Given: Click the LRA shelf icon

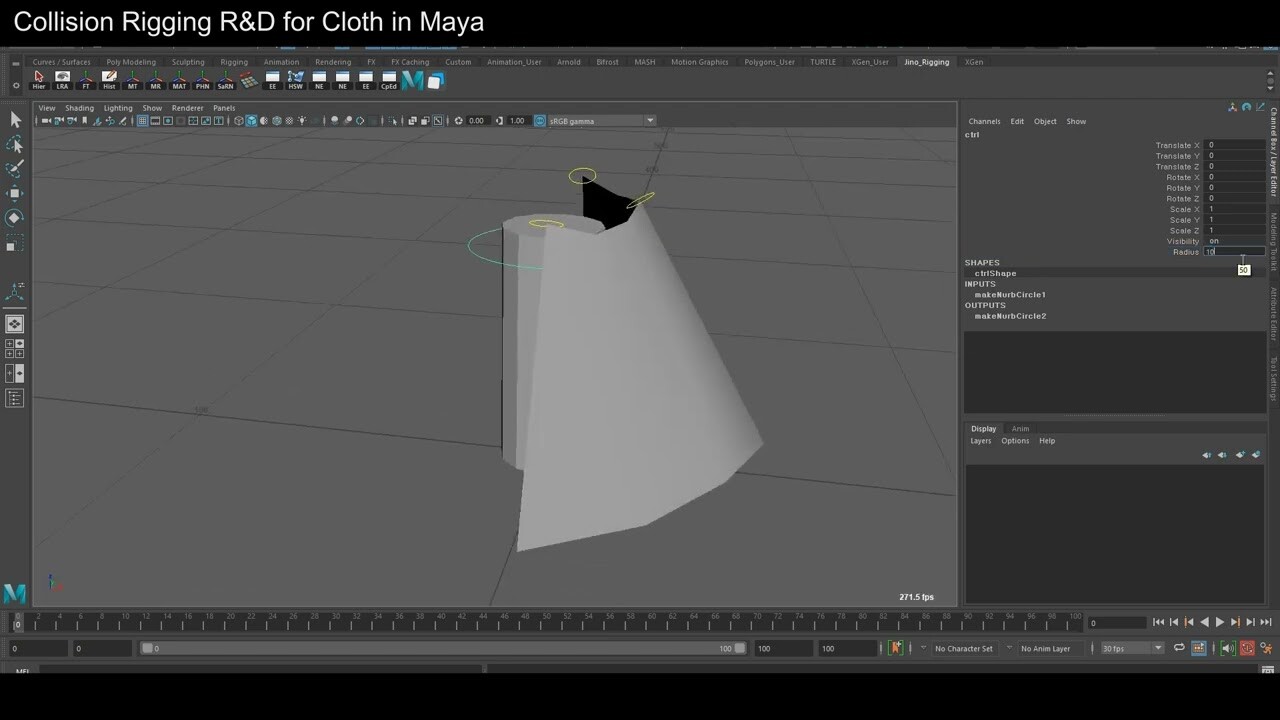Looking at the screenshot, I should point(61,80).
